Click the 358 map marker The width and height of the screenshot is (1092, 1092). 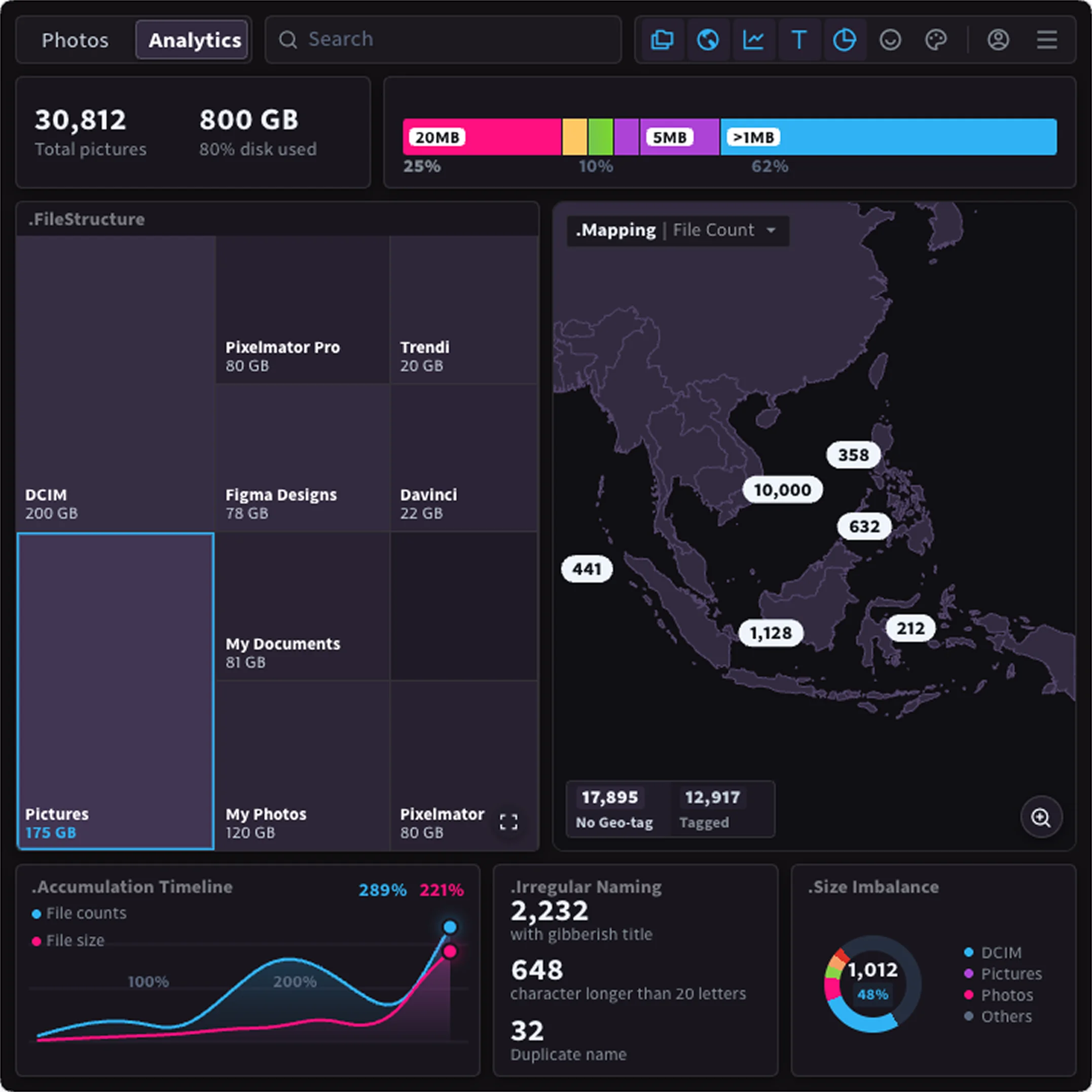(x=854, y=455)
